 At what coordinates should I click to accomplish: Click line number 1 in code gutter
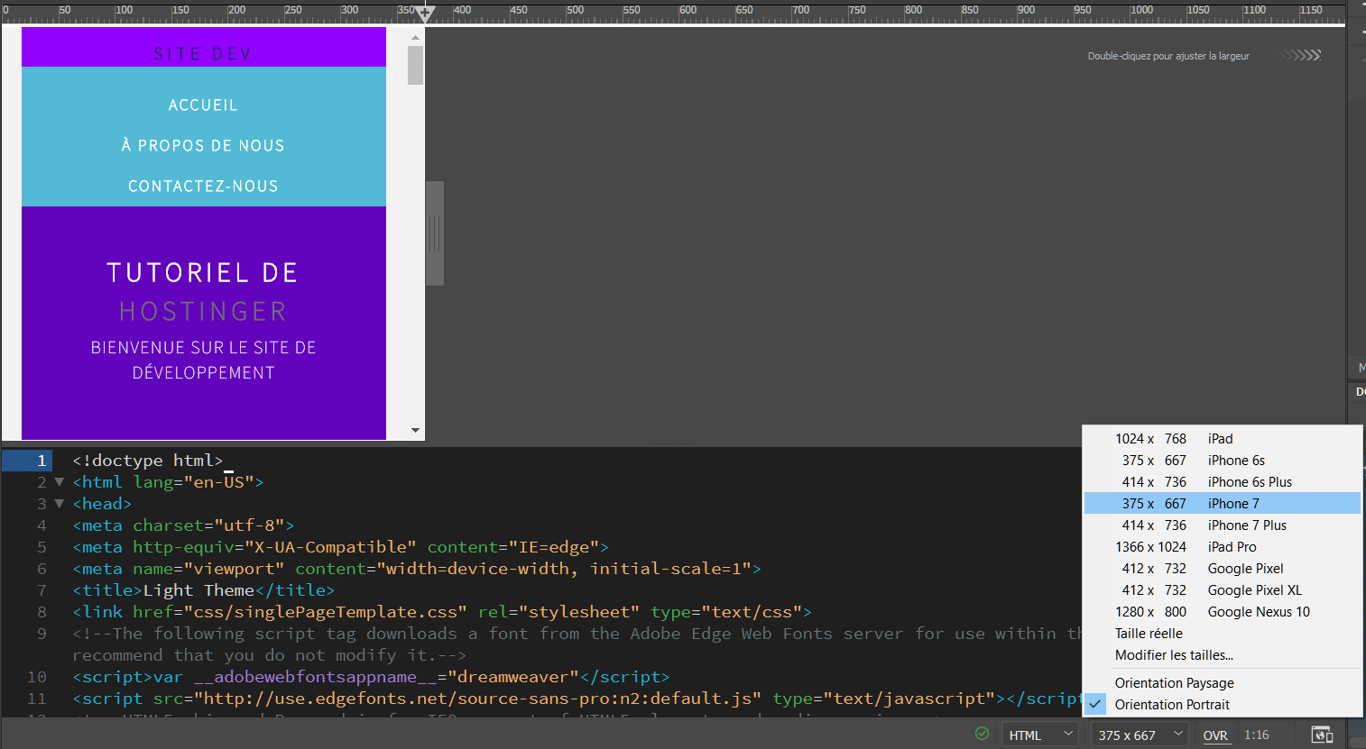[42, 461]
